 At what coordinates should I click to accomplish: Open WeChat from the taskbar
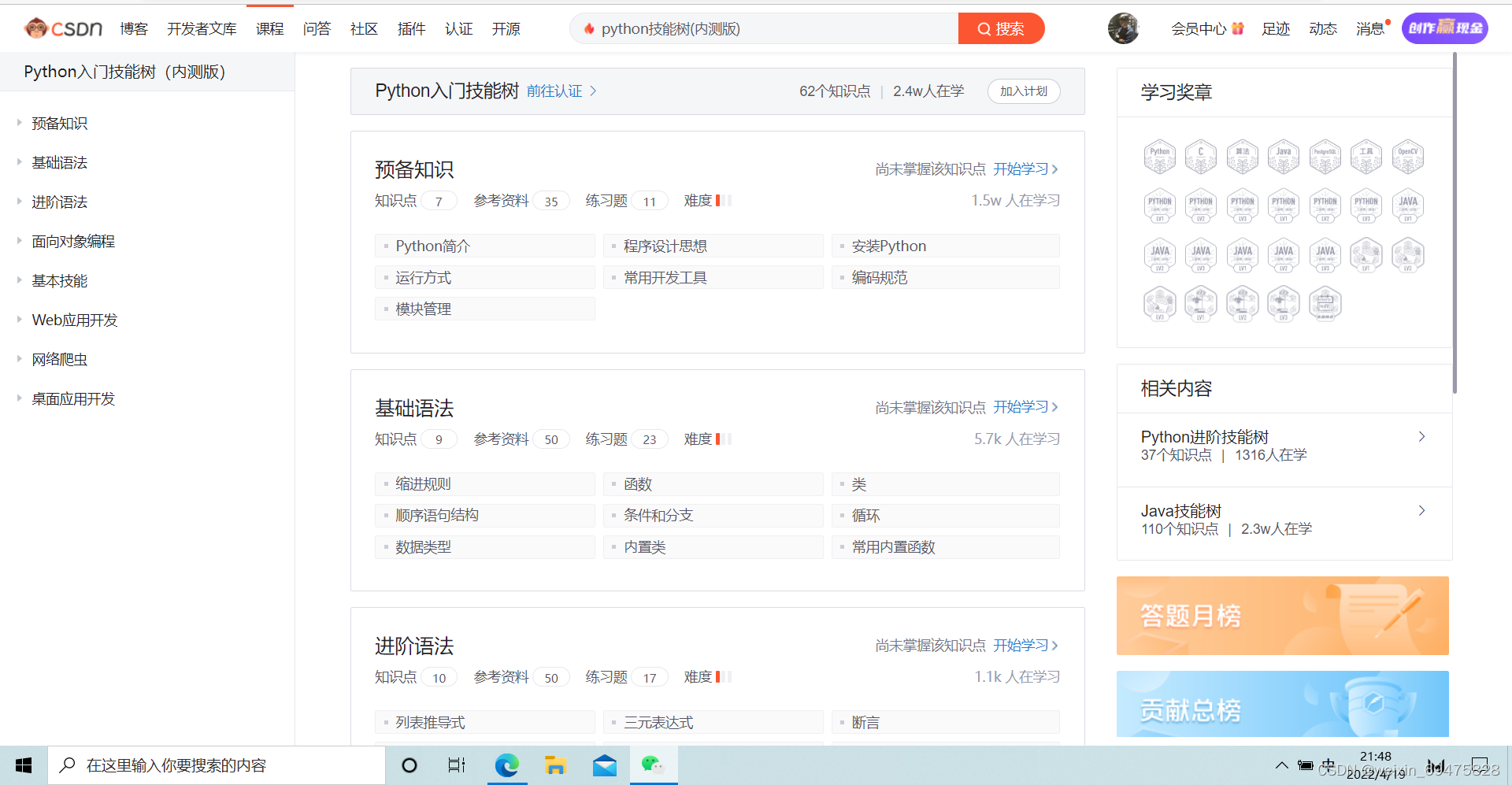pos(654,765)
